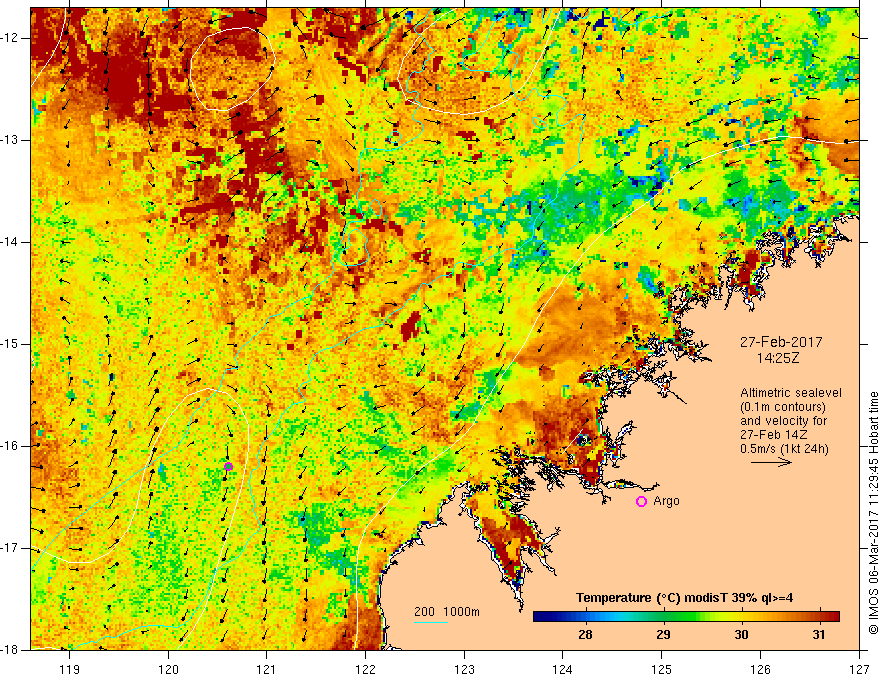Click the "(0.1m contours)" text

(x=783, y=407)
